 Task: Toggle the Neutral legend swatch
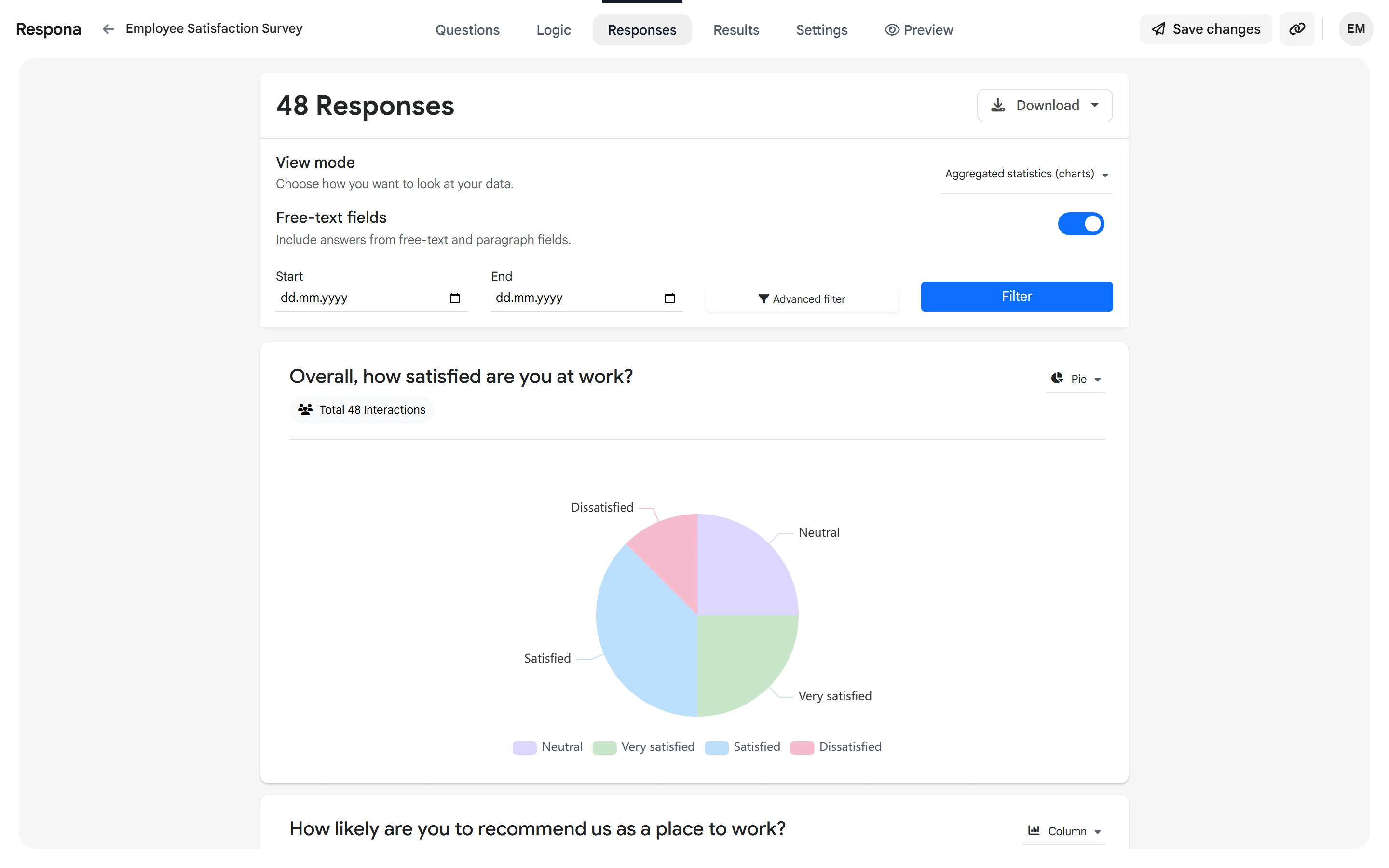tap(524, 747)
